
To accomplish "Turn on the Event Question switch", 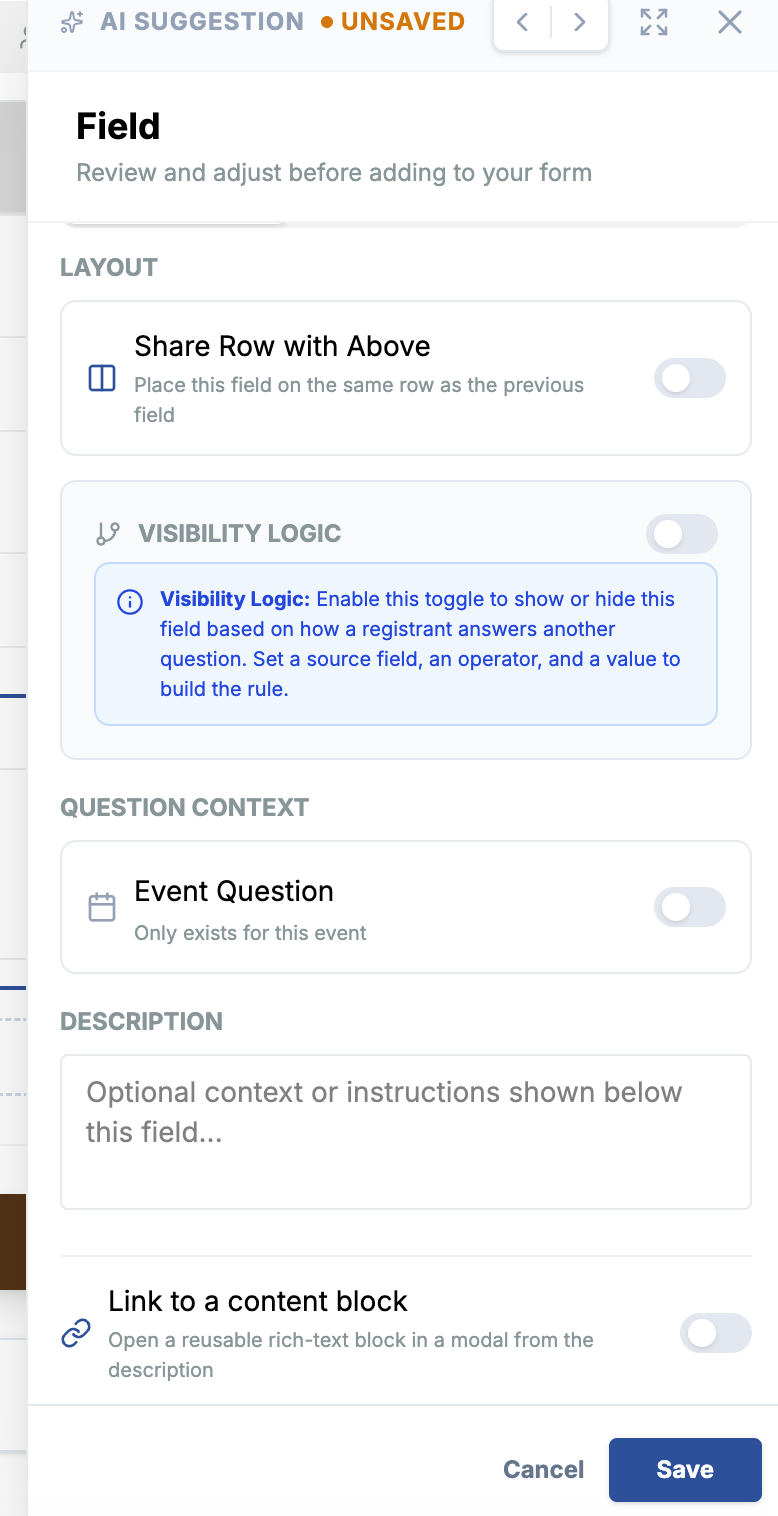I will [x=690, y=907].
